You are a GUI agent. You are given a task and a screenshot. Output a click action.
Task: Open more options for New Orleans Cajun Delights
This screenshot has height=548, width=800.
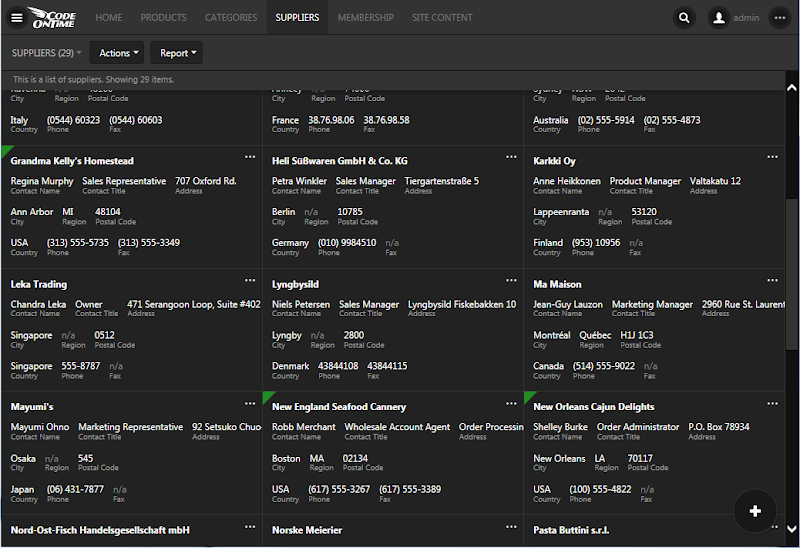point(772,404)
